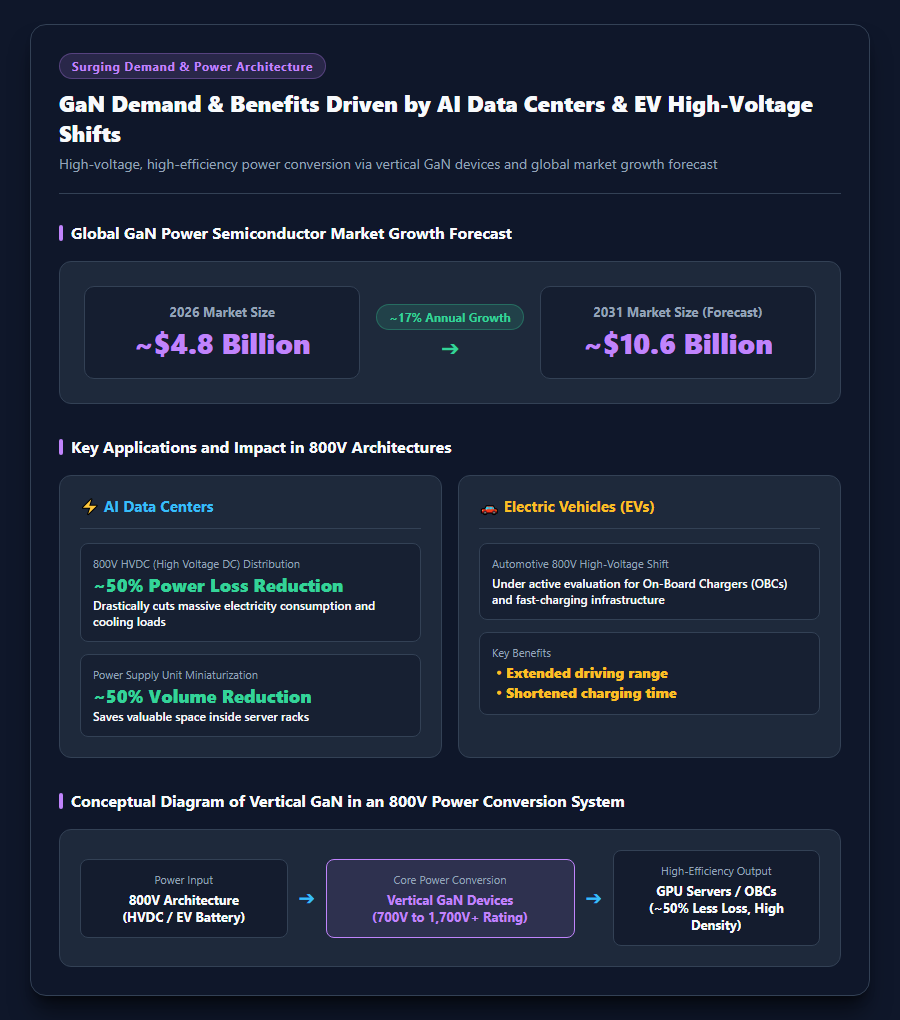Select the subtitle starting 'High-voltage, high-efficiency power conversion'

click(x=388, y=165)
